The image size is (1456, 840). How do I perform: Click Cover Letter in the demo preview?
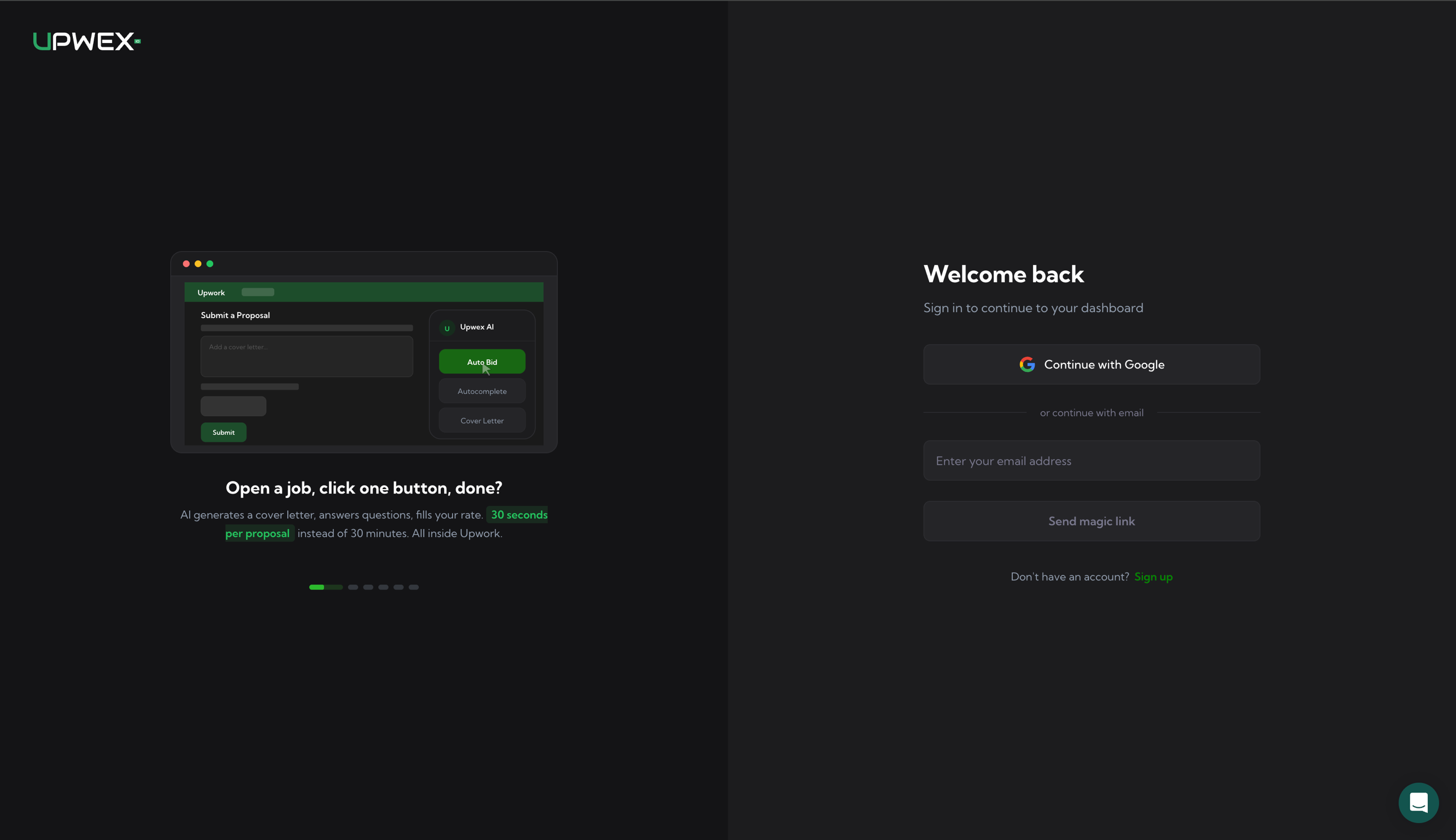[482, 421]
